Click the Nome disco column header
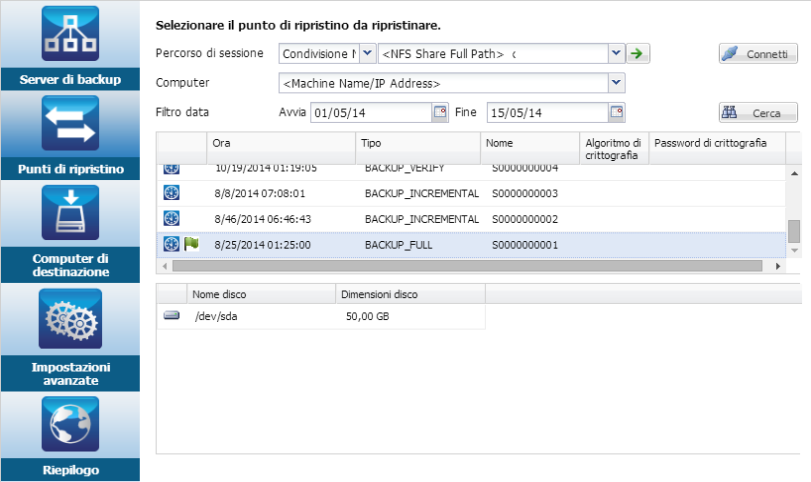The width and height of the screenshot is (811, 482). tap(261, 294)
